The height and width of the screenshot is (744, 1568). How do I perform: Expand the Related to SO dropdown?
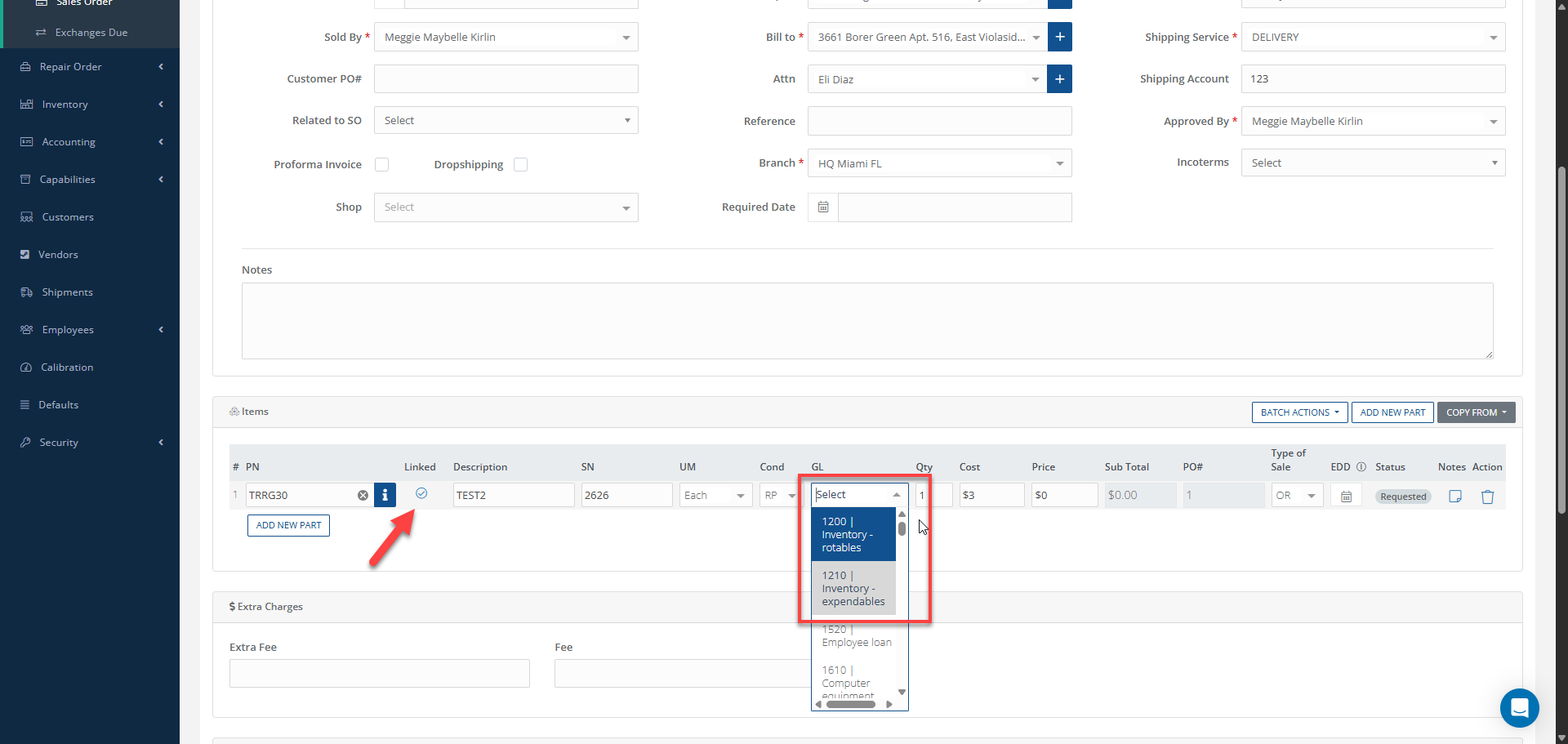[x=506, y=121]
